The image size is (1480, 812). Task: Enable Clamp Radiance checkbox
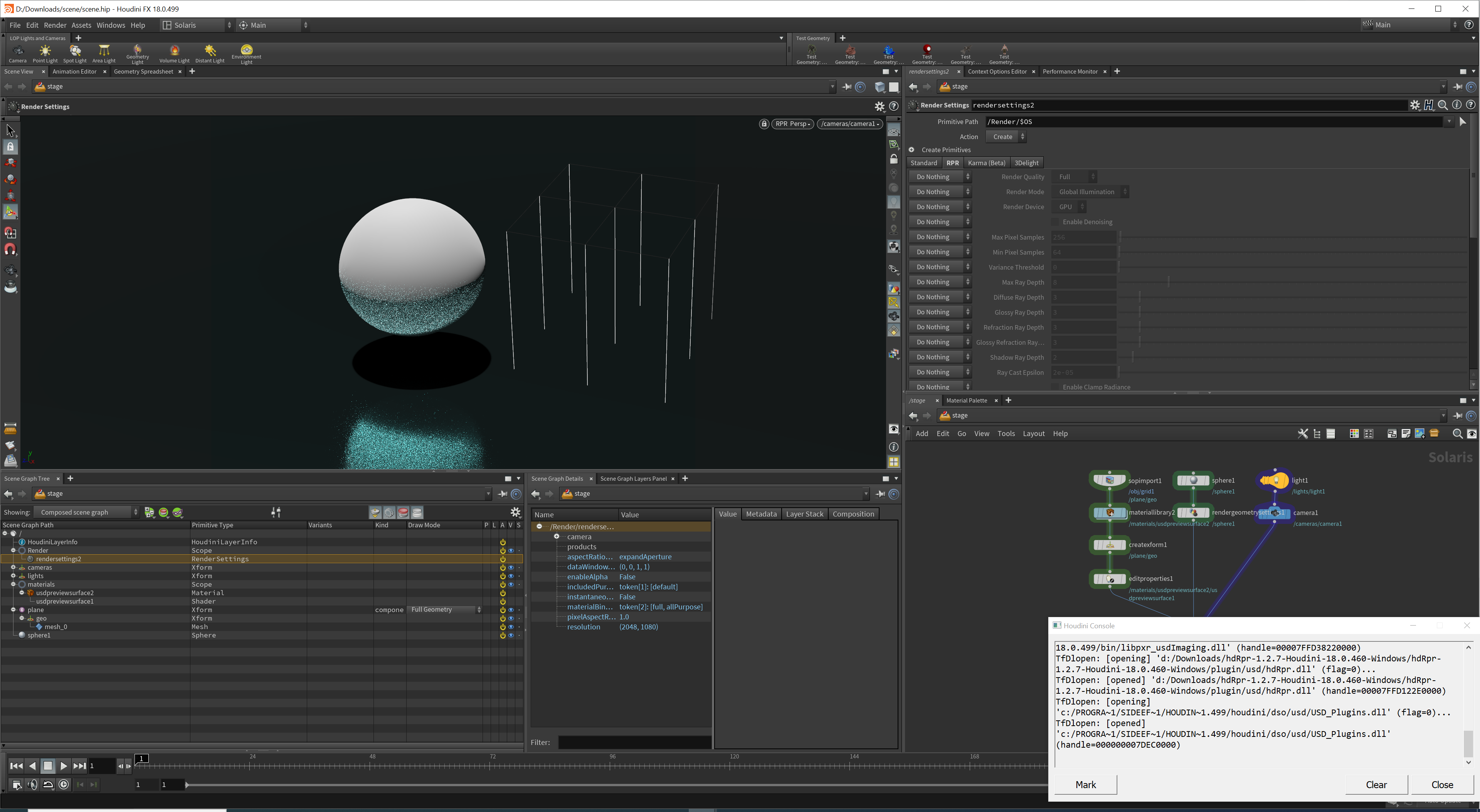pyautogui.click(x=1055, y=387)
